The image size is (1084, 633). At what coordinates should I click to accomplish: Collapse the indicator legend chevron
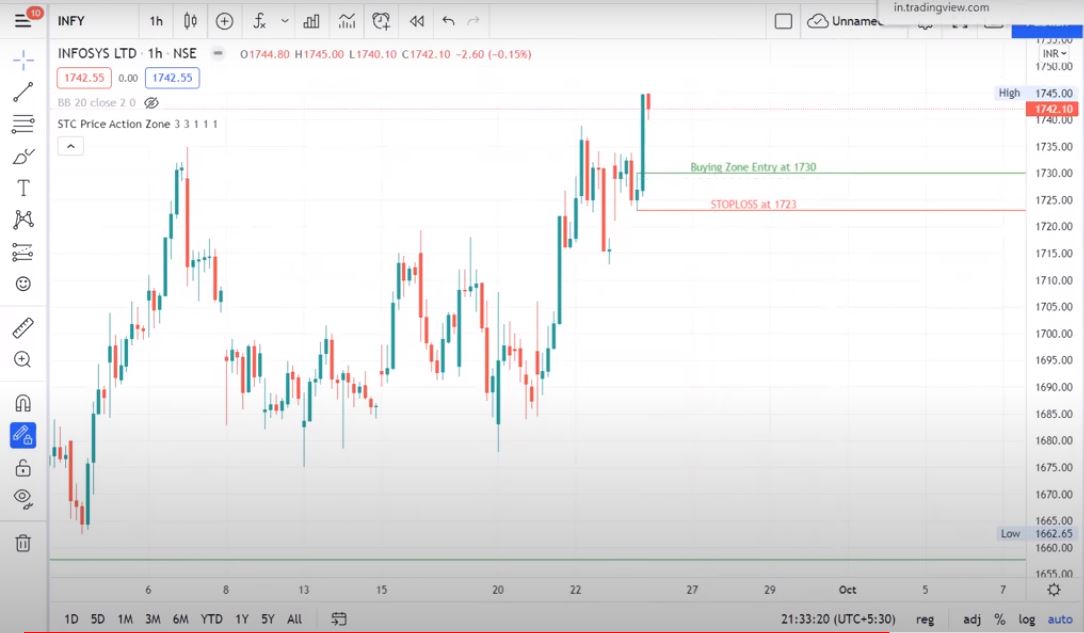[70, 146]
